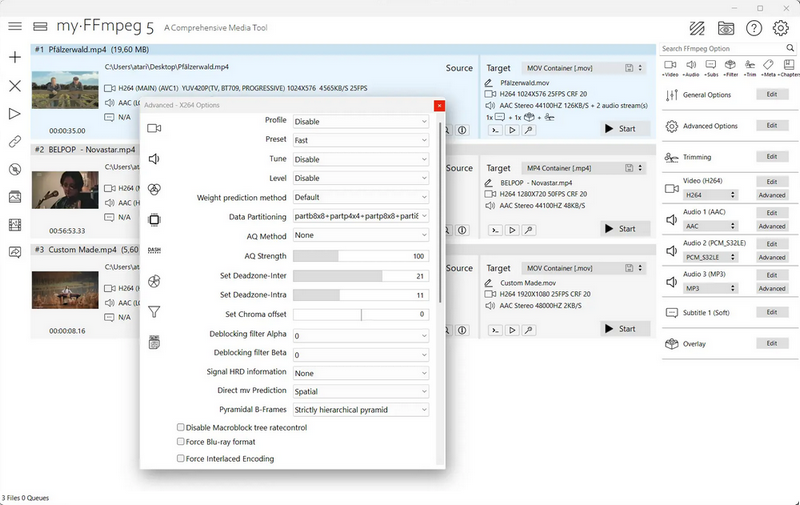Add a video stream with +Video
800x505 pixels.
click(670, 68)
